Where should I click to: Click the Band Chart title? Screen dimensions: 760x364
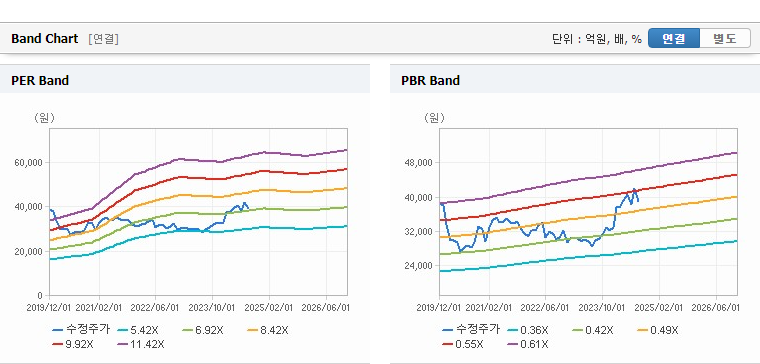pyautogui.click(x=45, y=39)
